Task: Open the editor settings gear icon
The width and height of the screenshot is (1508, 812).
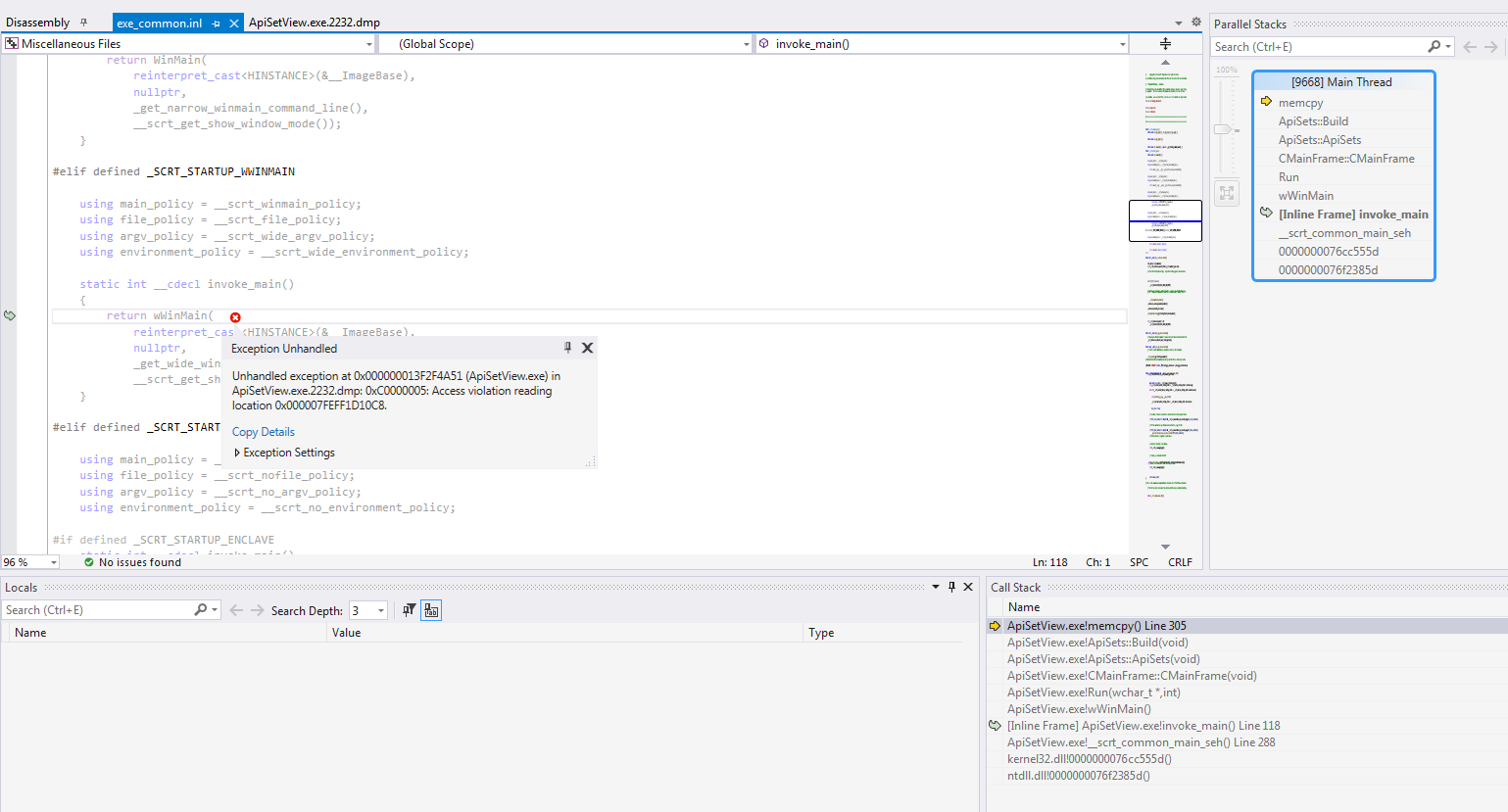Action: point(1195,23)
